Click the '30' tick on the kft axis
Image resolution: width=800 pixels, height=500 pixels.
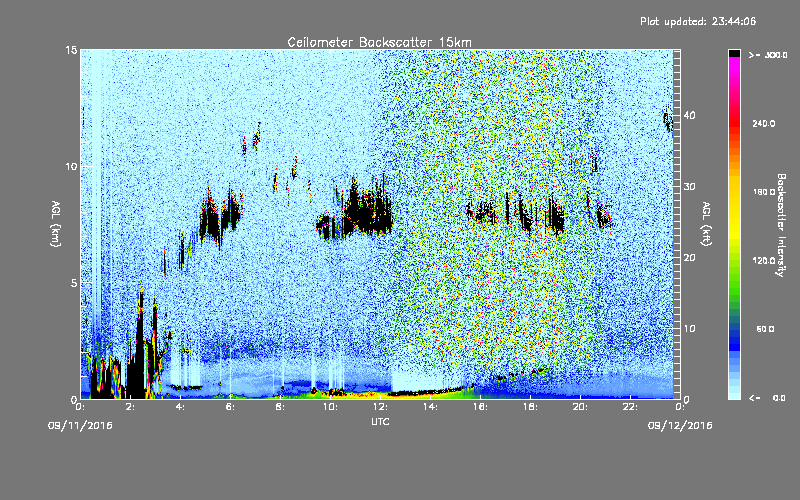coord(689,187)
